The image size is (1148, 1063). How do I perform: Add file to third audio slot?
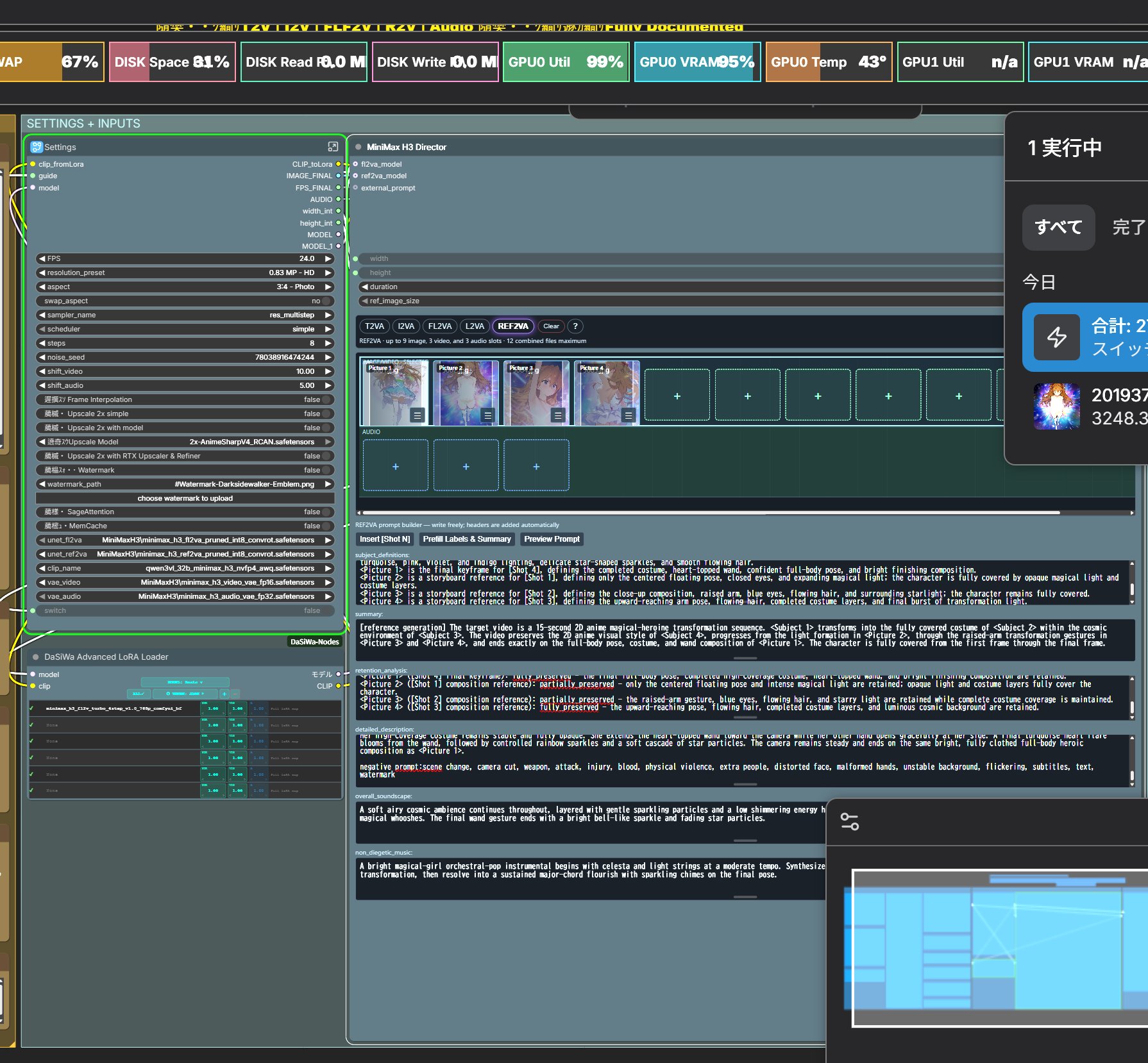point(537,465)
